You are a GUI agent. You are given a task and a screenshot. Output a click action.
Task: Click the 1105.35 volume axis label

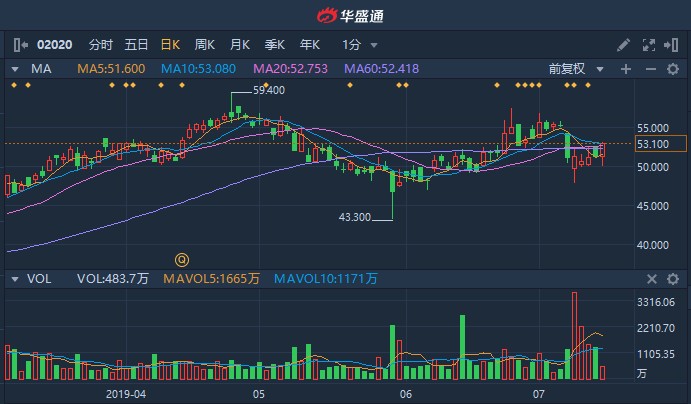pos(656,354)
